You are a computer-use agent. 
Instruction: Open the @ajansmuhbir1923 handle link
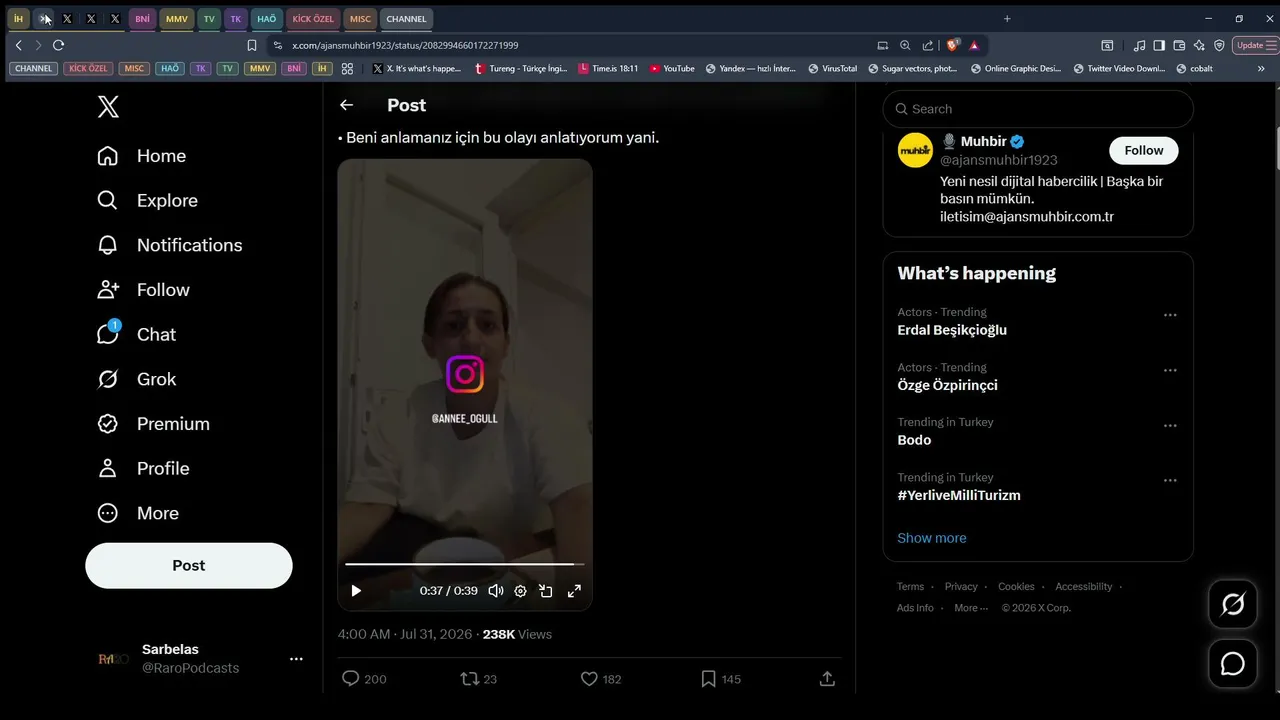(x=999, y=160)
